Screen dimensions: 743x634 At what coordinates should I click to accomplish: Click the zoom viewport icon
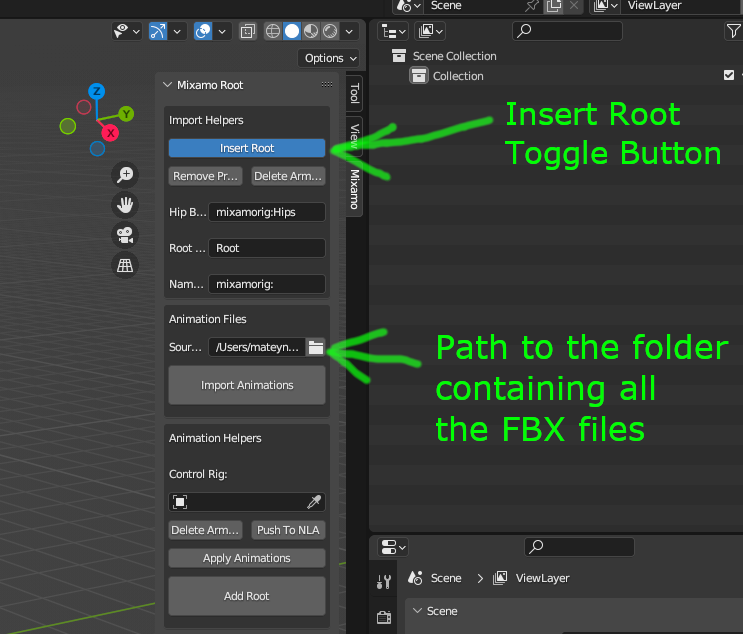[x=125, y=175]
